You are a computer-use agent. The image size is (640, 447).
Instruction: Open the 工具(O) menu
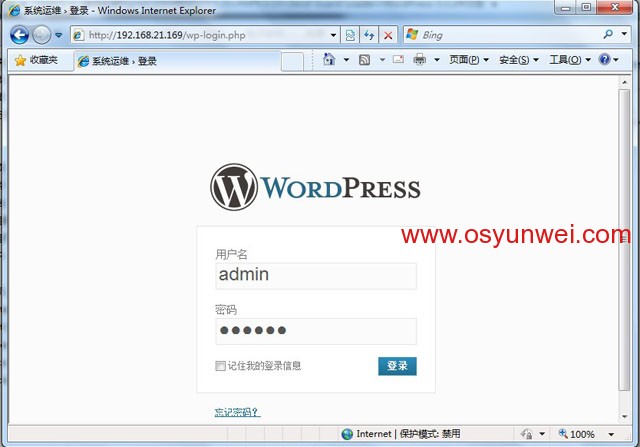pos(570,60)
